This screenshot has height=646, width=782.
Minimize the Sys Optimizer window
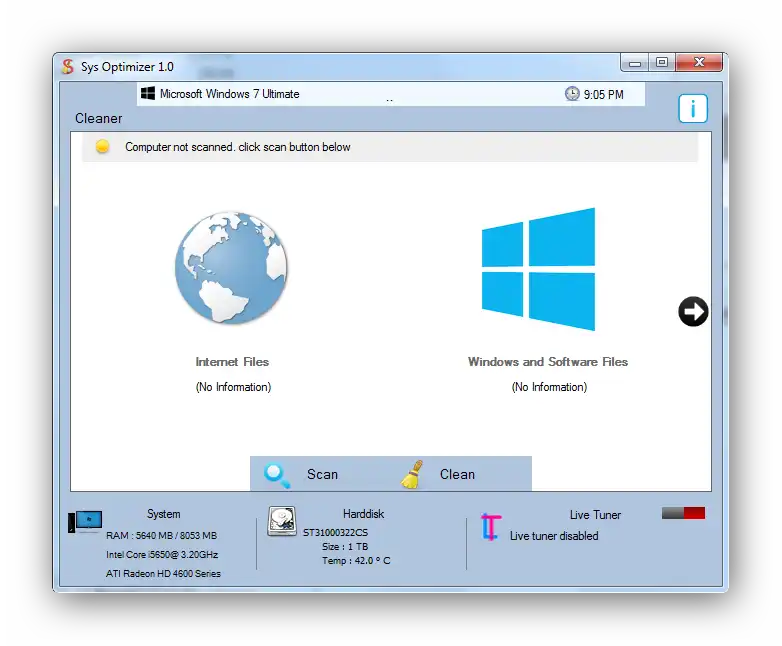tap(635, 63)
